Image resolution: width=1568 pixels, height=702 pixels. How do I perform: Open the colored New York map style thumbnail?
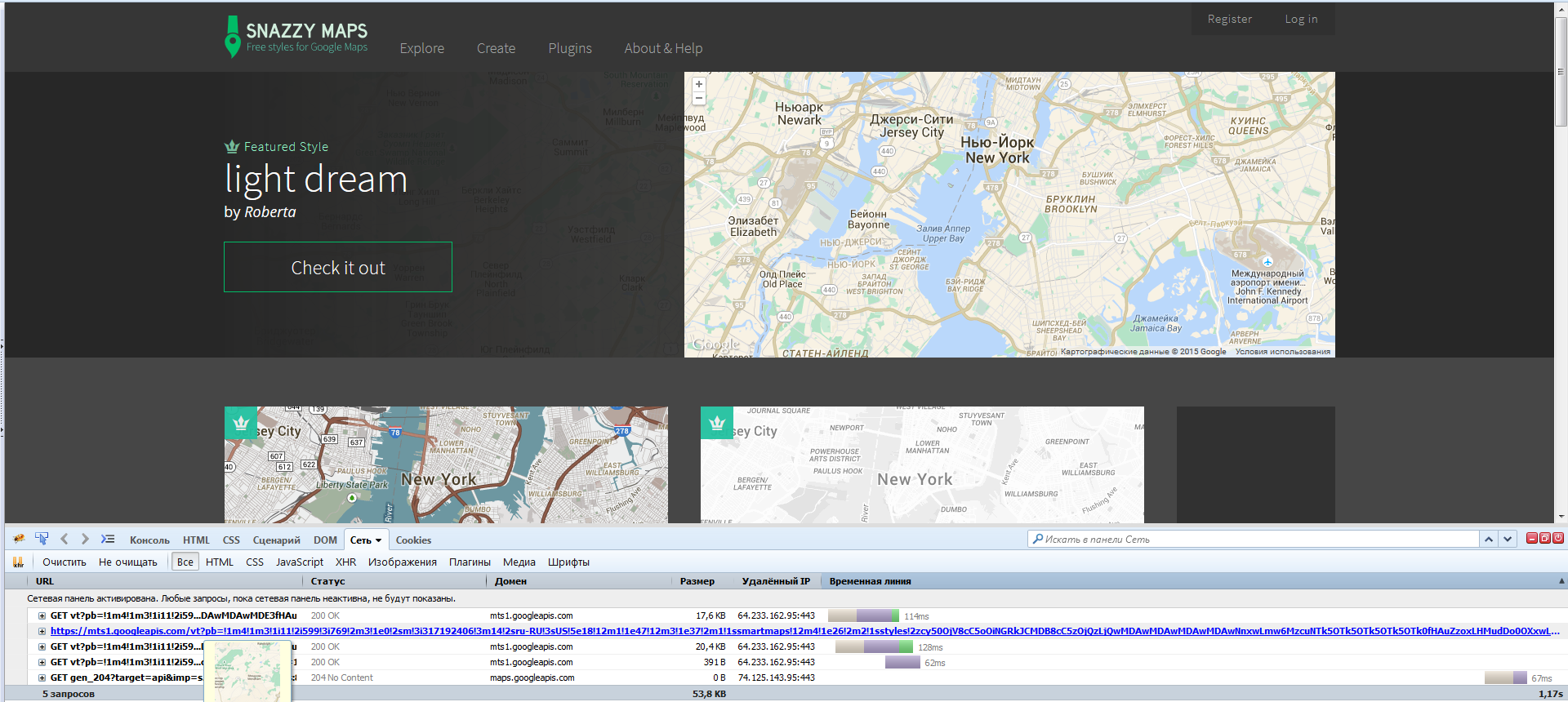coord(446,464)
